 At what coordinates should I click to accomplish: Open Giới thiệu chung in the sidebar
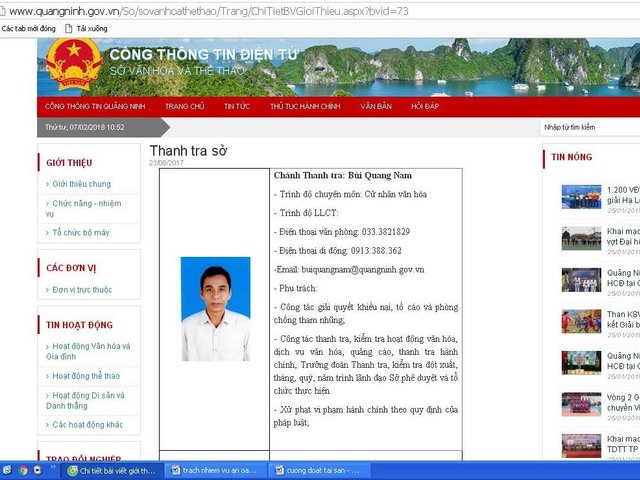tap(81, 184)
